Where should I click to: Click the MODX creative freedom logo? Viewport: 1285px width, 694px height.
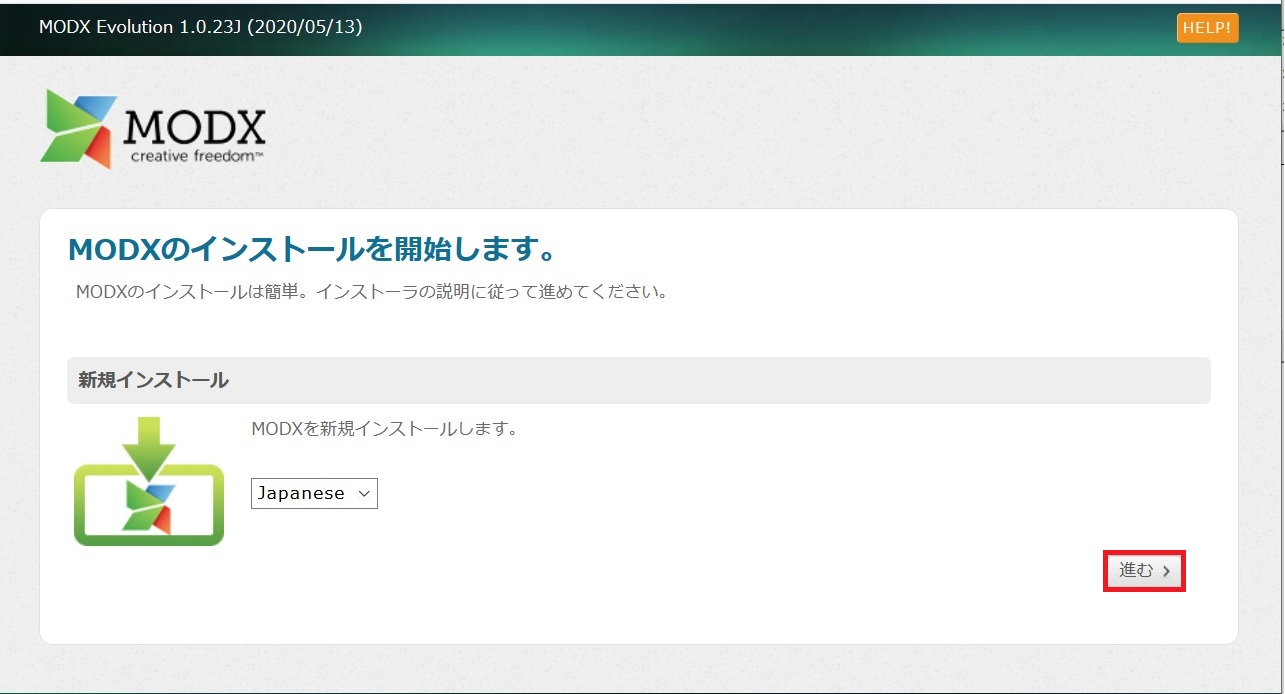(153, 129)
